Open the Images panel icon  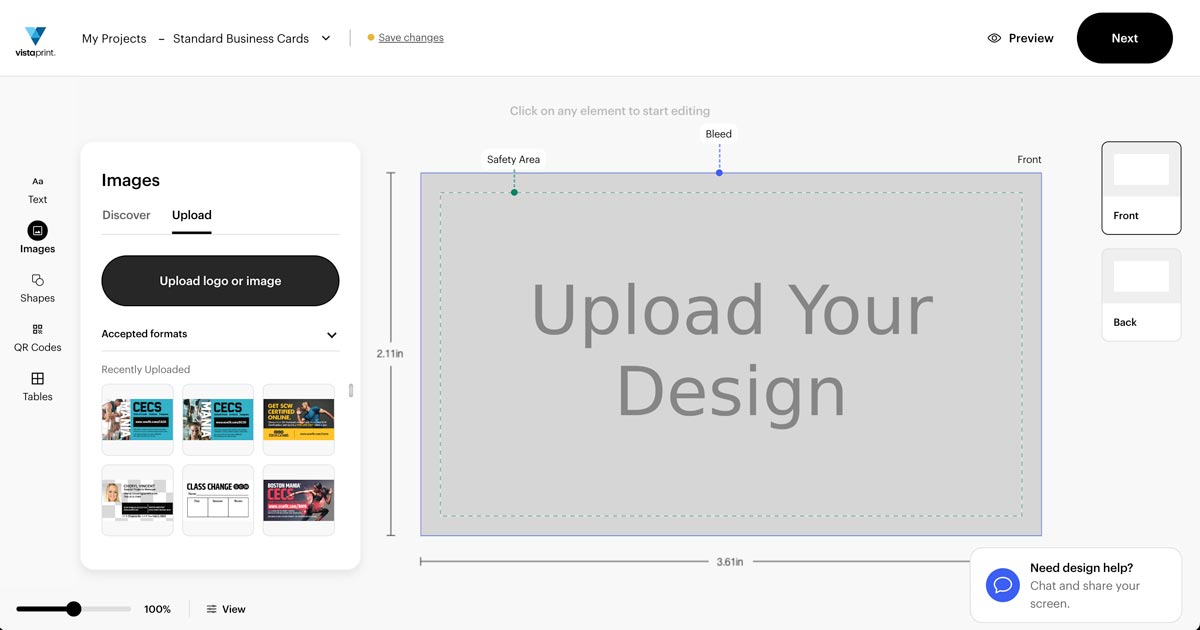[37, 230]
